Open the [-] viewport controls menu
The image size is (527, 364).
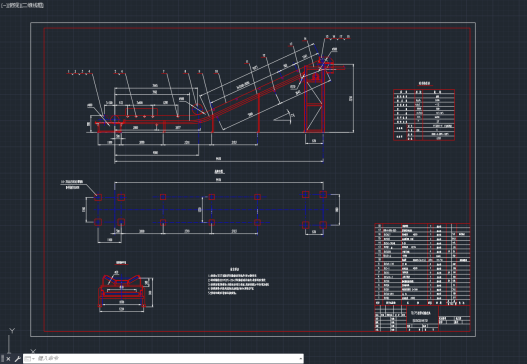(x=3, y=5)
